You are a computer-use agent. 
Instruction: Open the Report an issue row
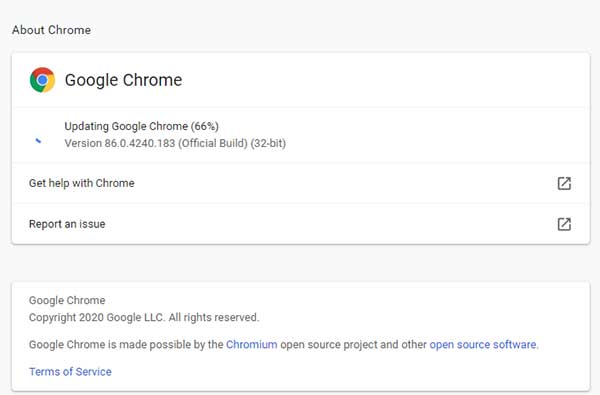pyautogui.click(x=301, y=224)
